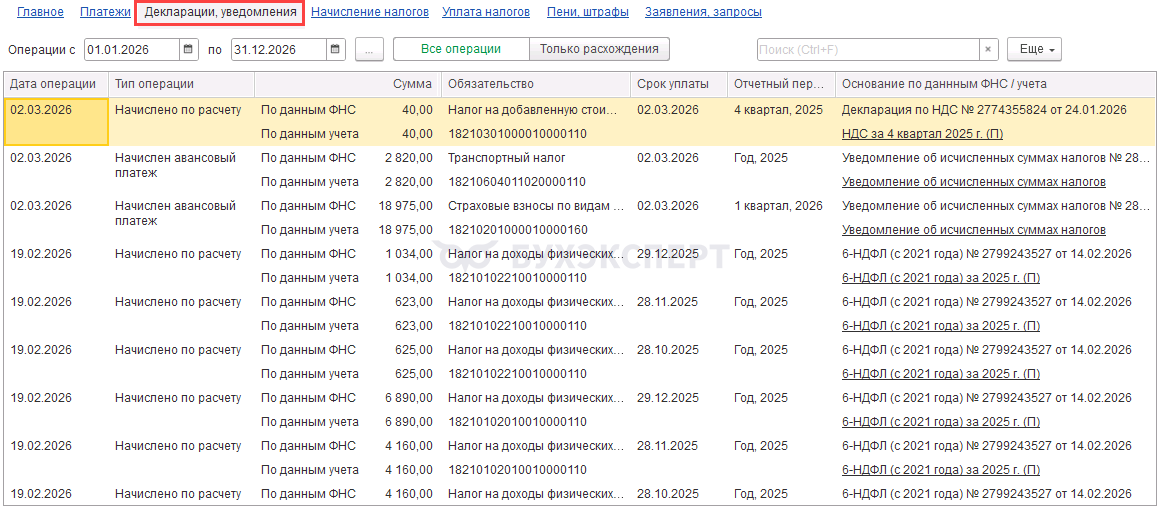
Task: Open link НДС за 4 квартал 2025 г. (П)
Action: (x=923, y=134)
